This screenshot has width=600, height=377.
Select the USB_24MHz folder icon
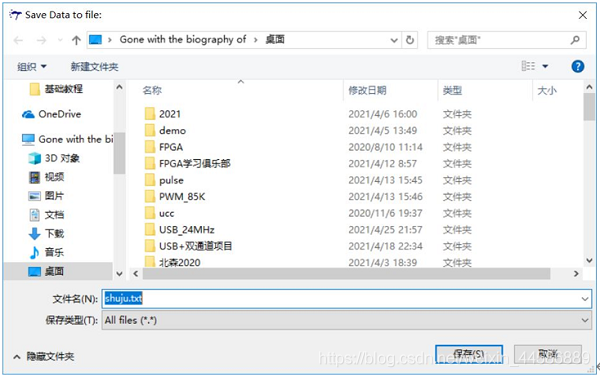(x=150, y=229)
